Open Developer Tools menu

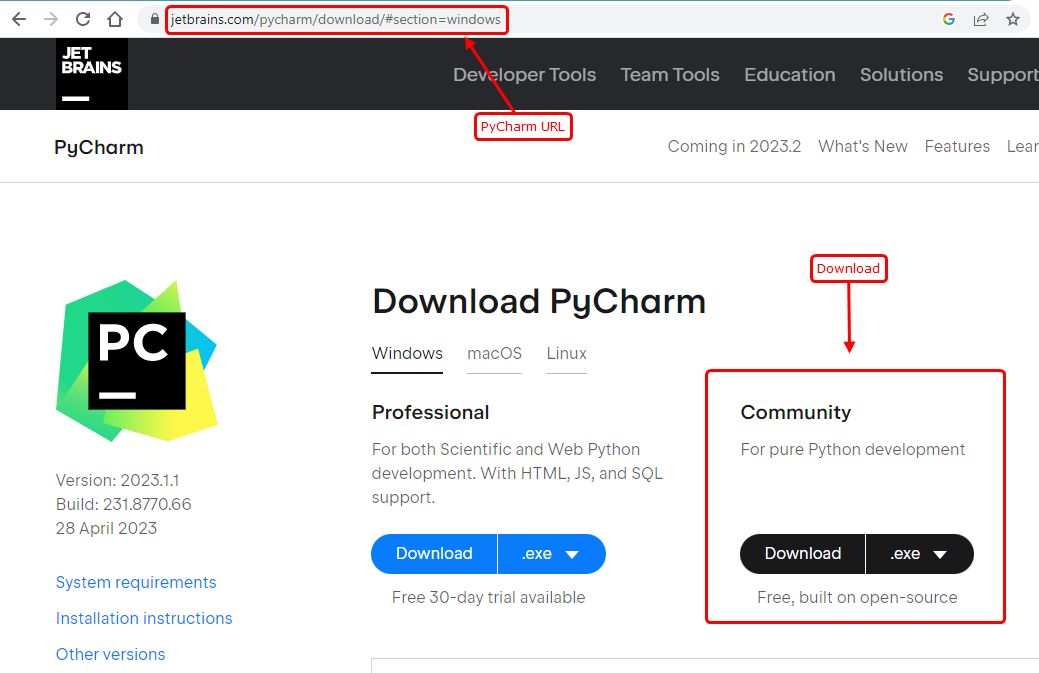pos(524,75)
